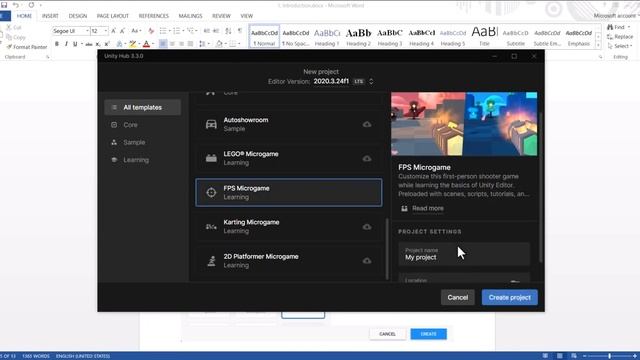The width and height of the screenshot is (640, 360).
Task: Click the FPS Microgame crosshair icon
Action: coord(211,192)
